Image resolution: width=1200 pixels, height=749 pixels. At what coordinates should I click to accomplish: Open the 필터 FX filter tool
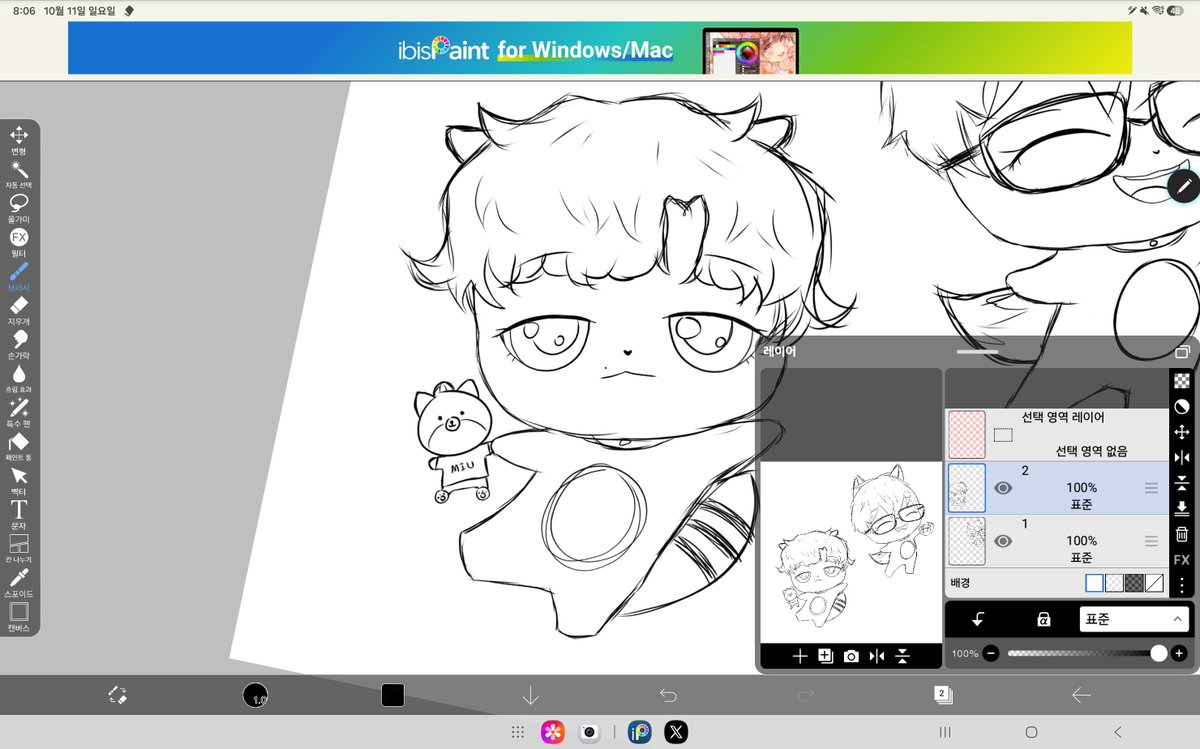tap(19, 241)
